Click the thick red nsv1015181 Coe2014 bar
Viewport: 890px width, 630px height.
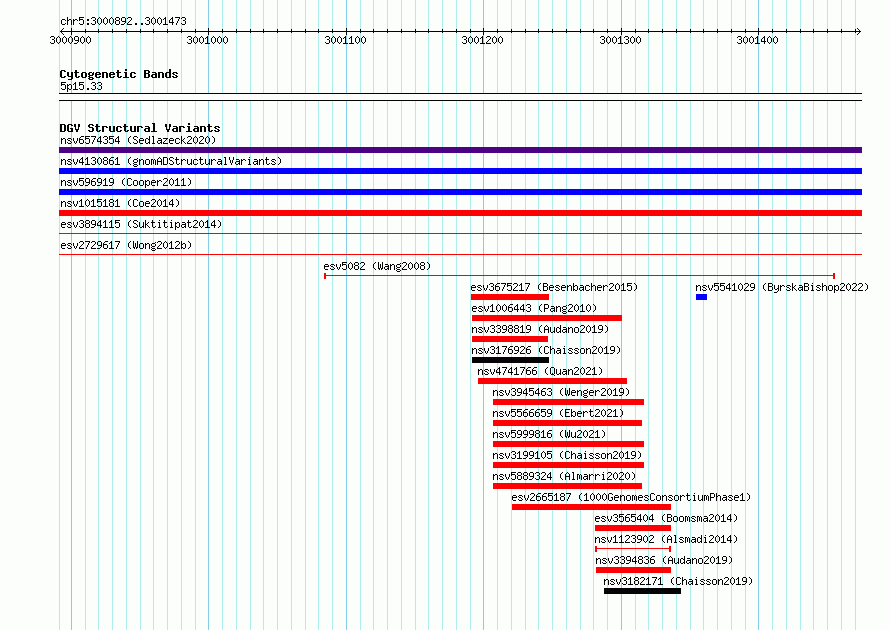460,213
